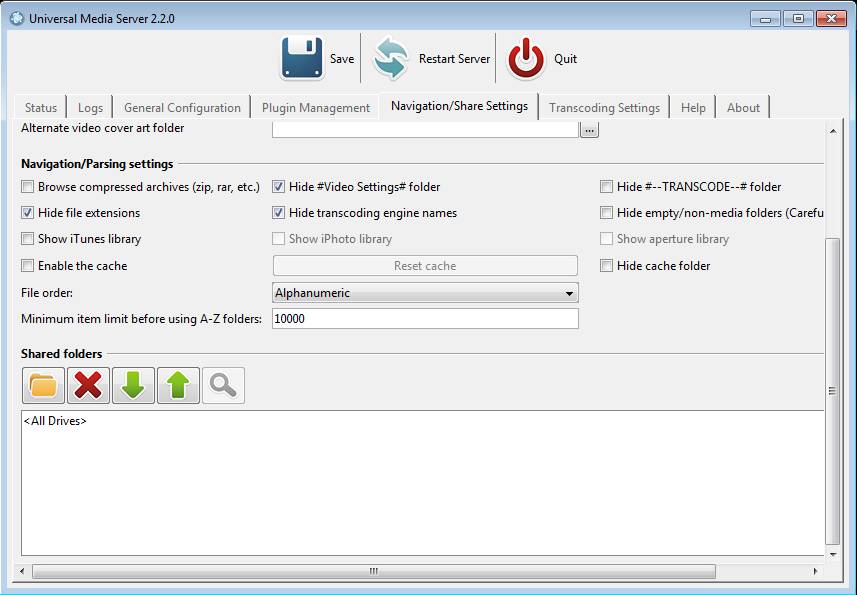Click the horizontal scrollbar thumb
Image resolution: width=857 pixels, height=595 pixels.
(x=374, y=572)
